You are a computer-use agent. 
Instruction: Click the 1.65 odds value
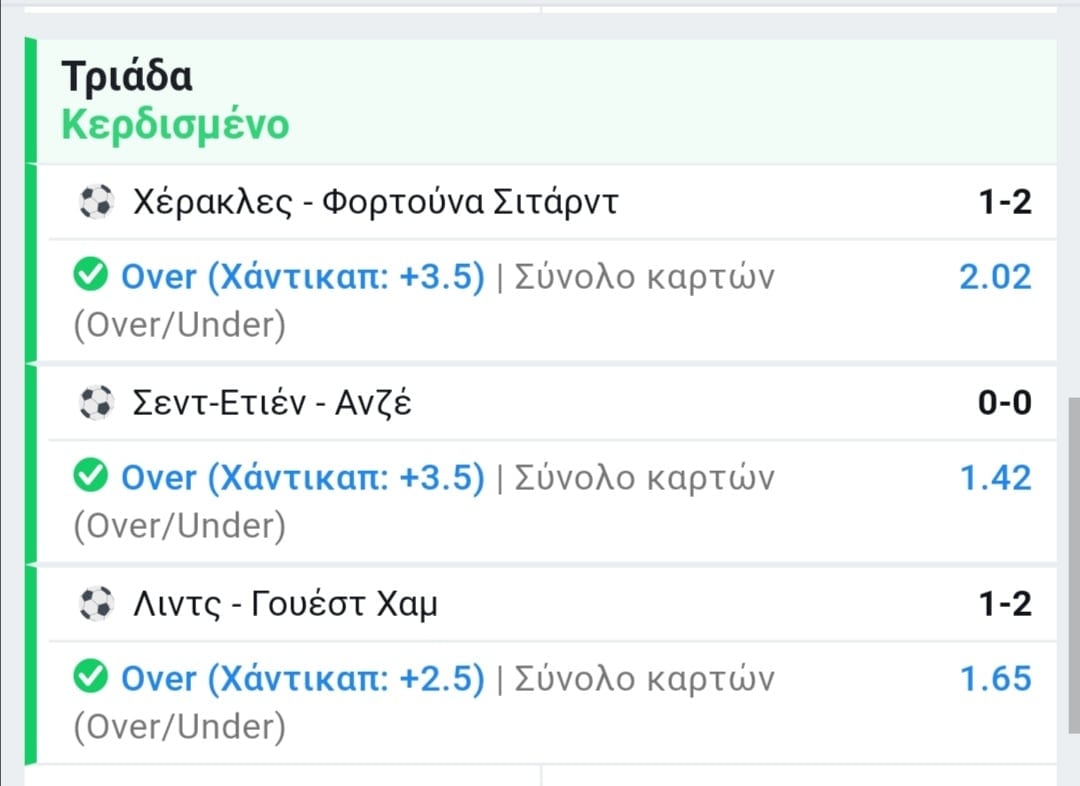tap(994, 679)
